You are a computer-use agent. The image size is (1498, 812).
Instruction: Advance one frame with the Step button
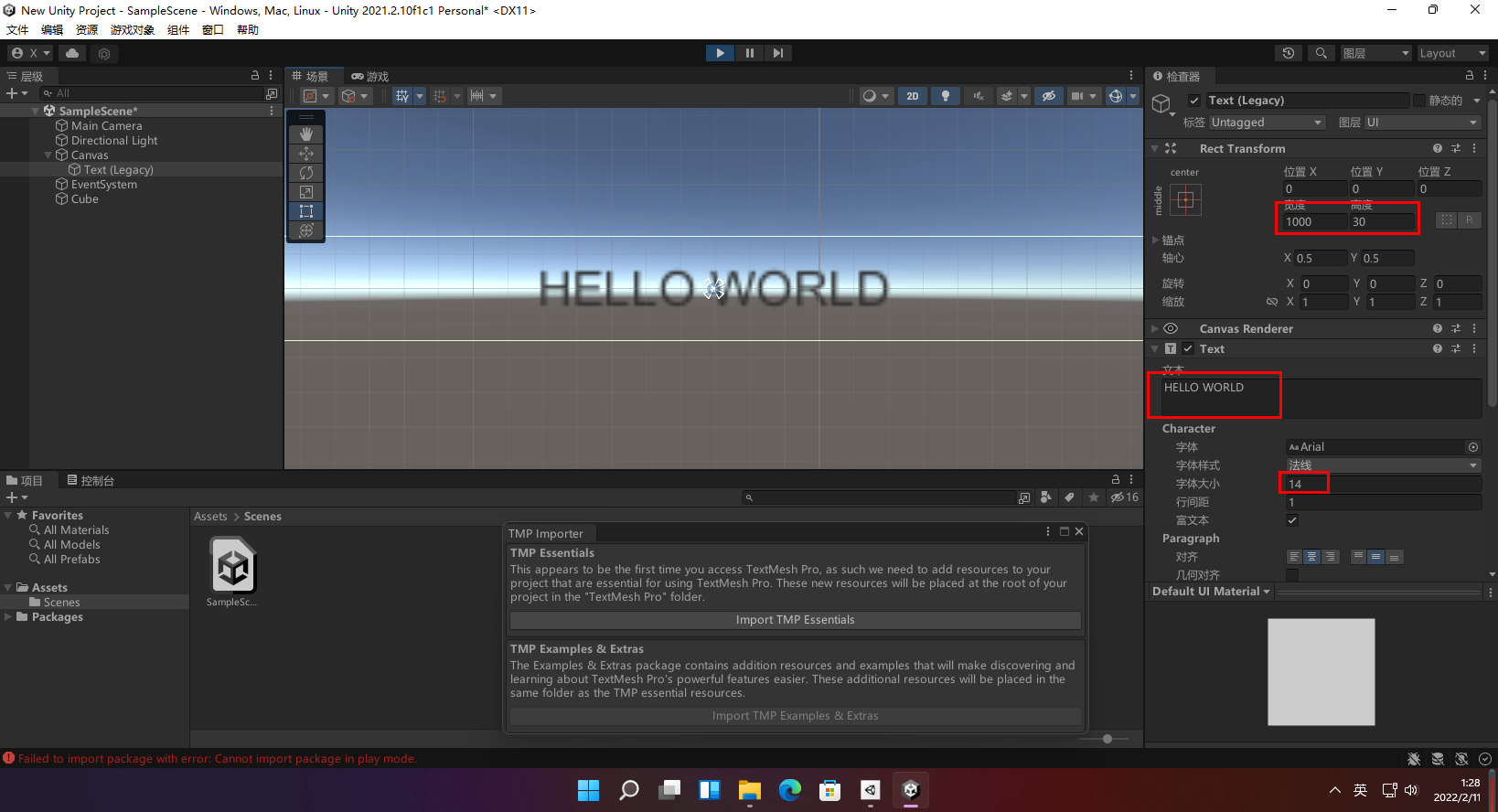[777, 53]
